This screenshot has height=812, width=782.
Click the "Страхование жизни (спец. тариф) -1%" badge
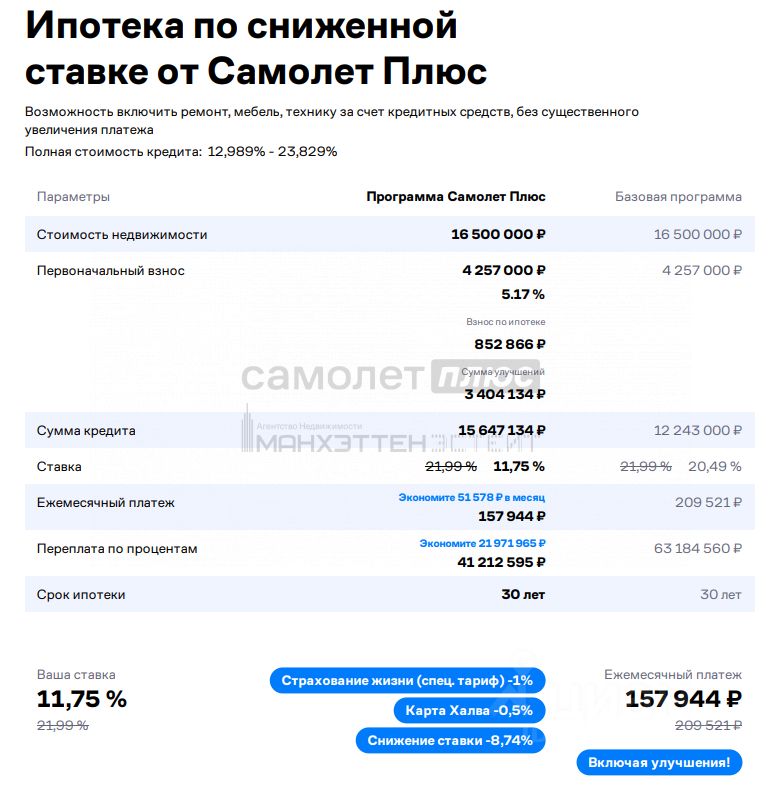point(408,680)
